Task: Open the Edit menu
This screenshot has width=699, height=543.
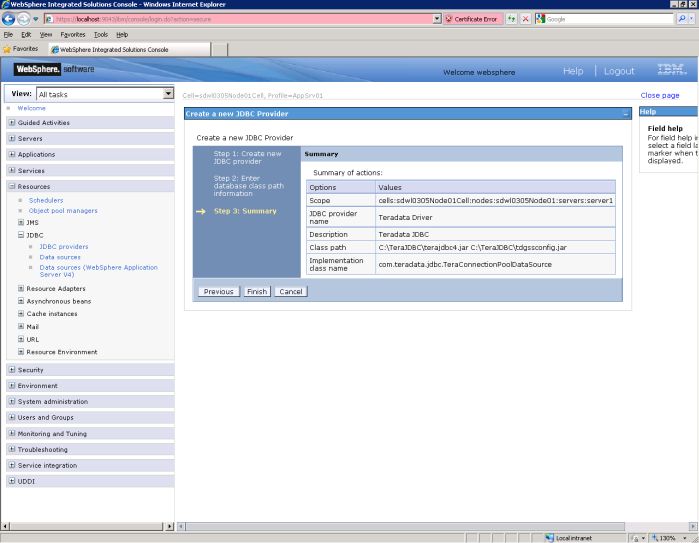Action: [x=26, y=34]
